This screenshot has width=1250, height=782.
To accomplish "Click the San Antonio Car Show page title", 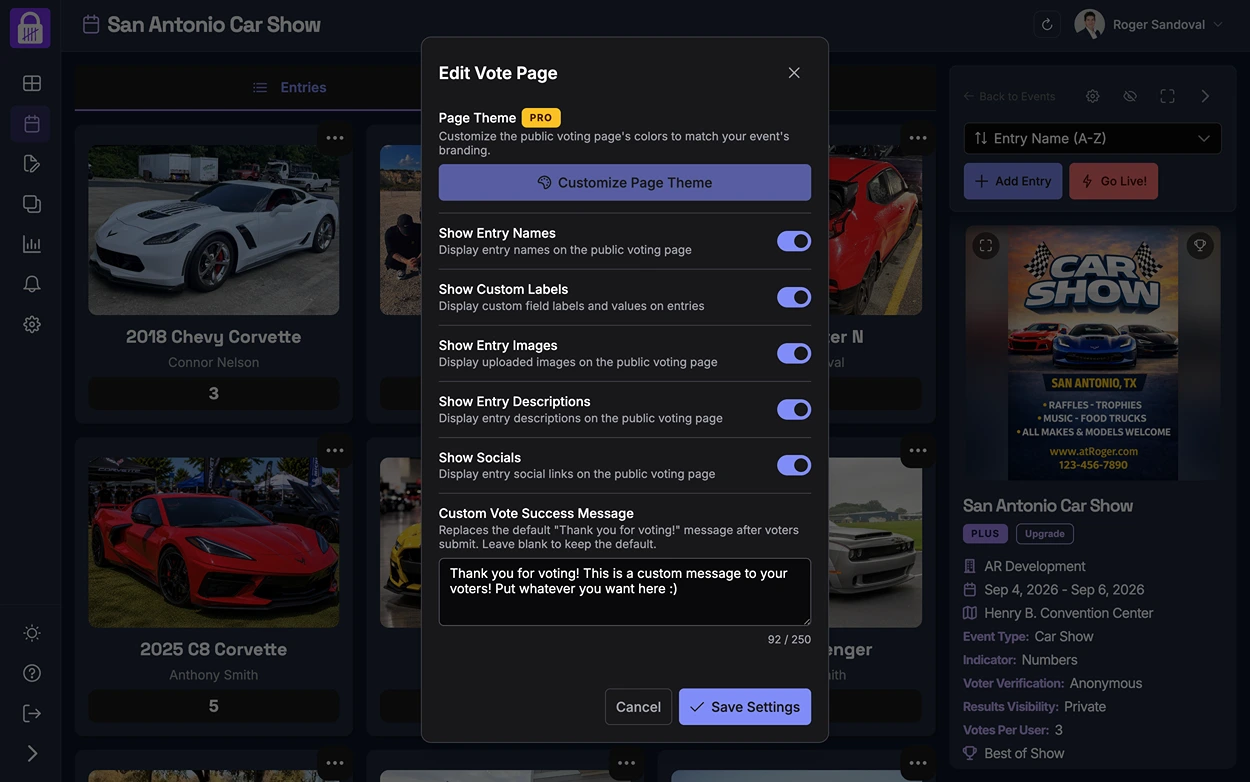I will pos(214,24).
